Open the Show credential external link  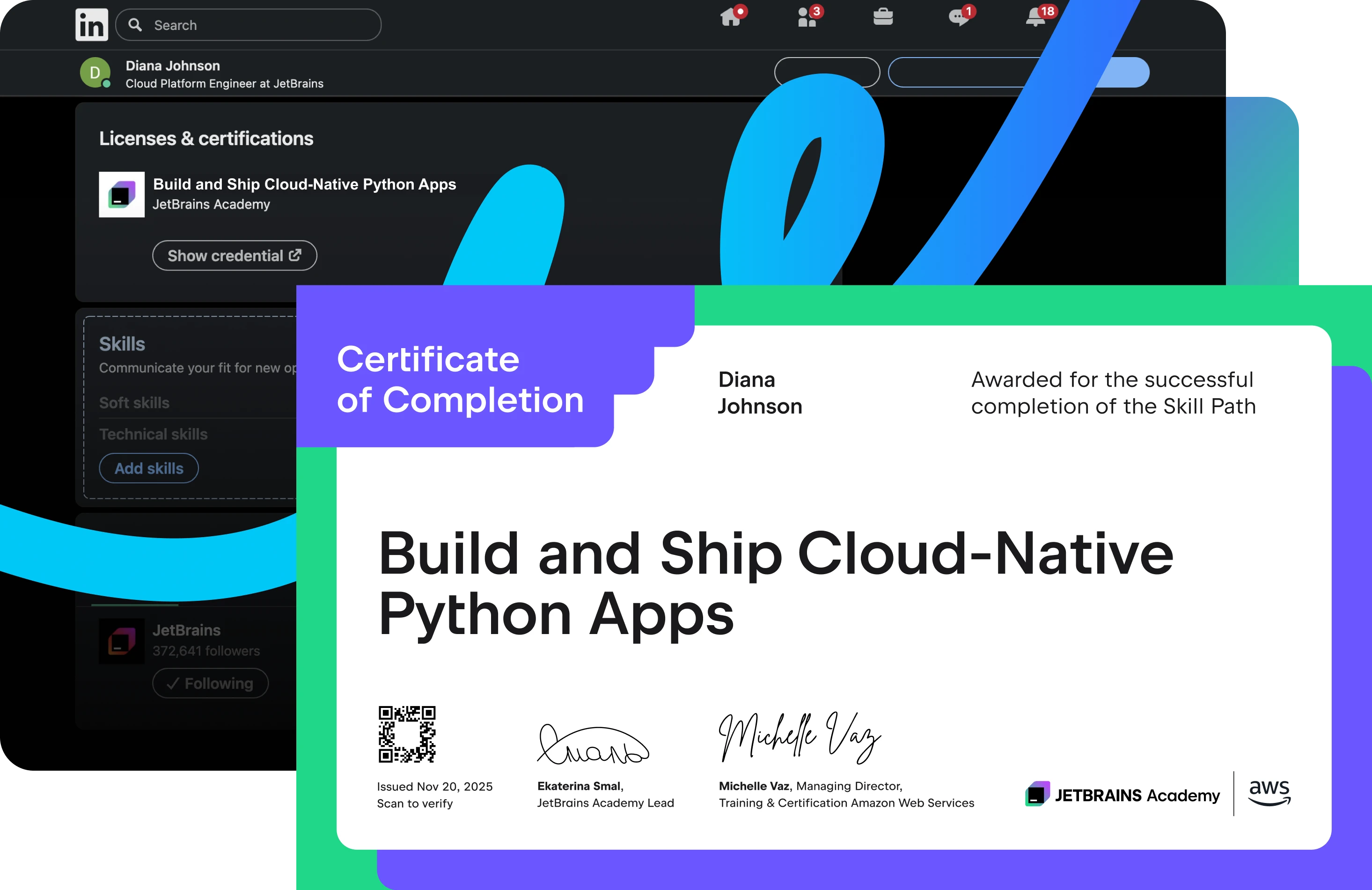coord(234,255)
